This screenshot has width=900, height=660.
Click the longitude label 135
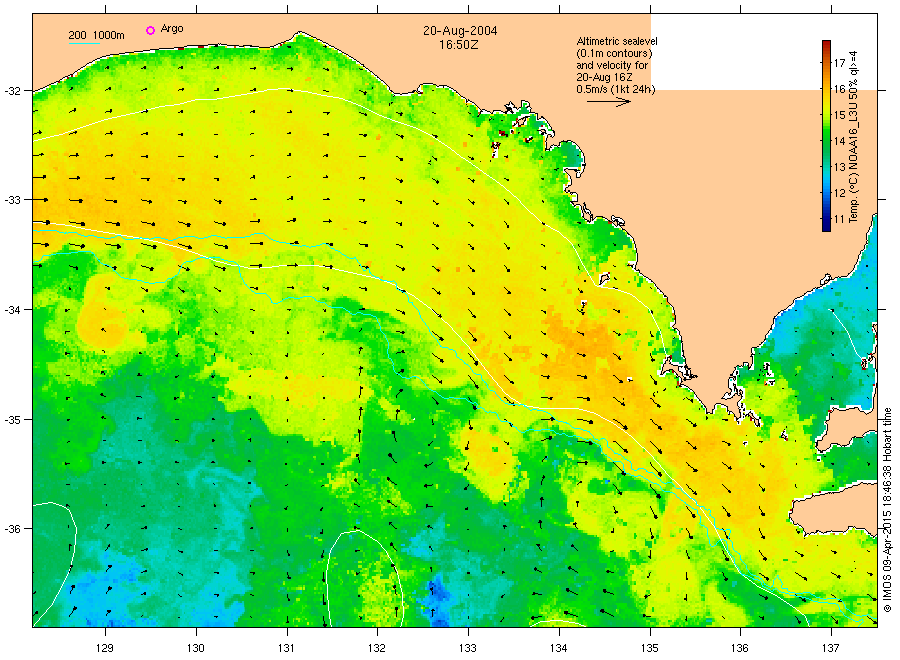click(650, 649)
